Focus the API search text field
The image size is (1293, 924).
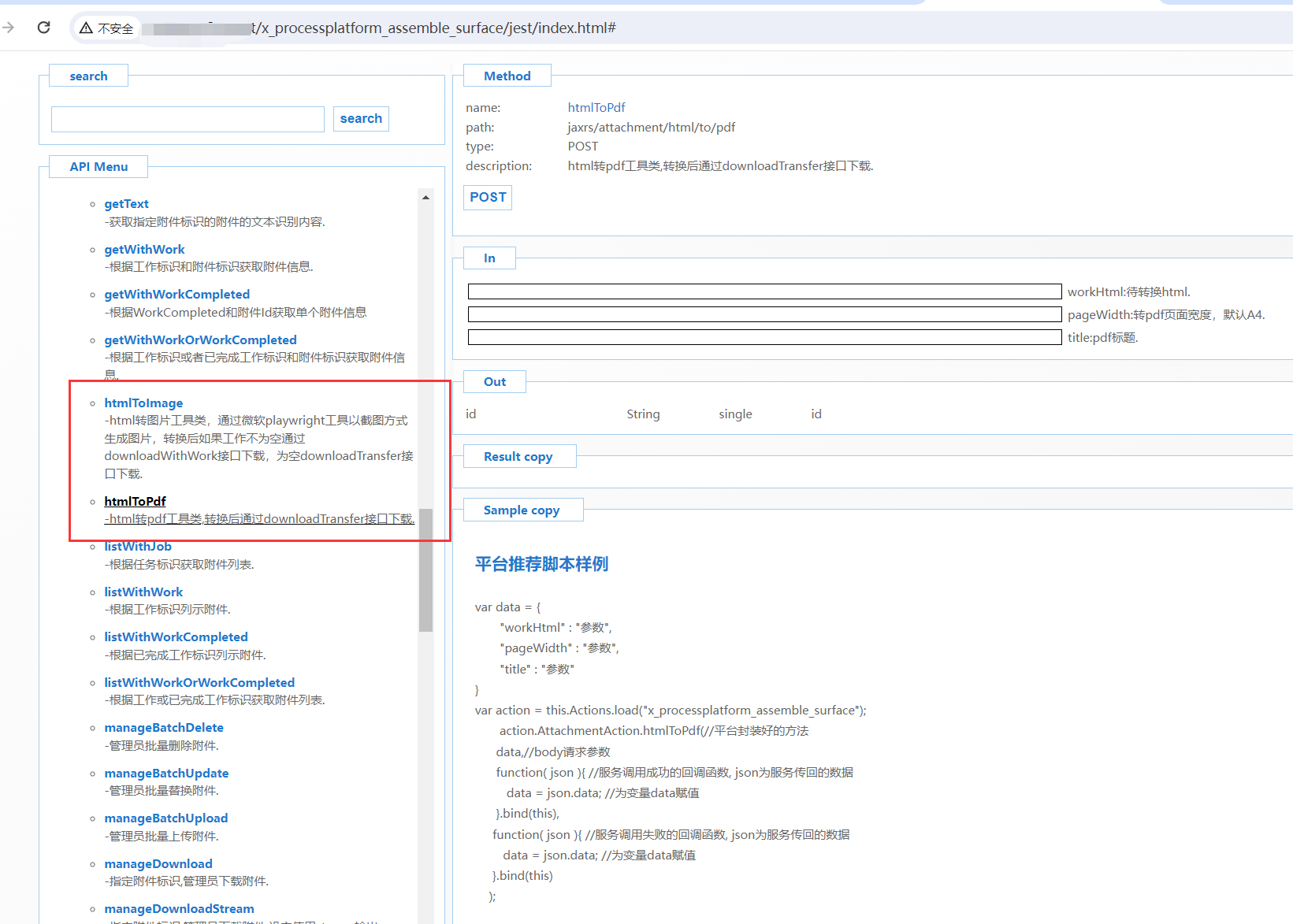click(x=188, y=119)
